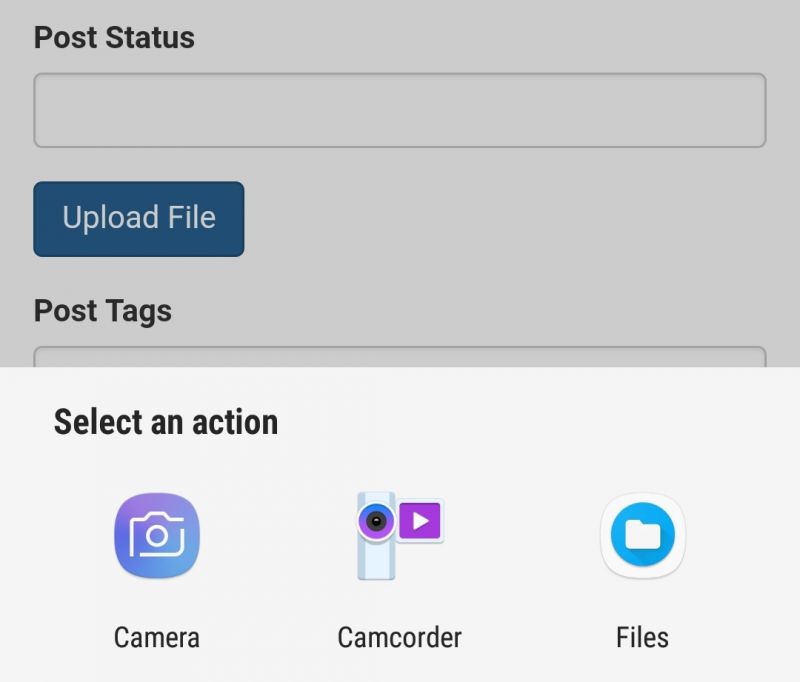Click the Post Status label
This screenshot has width=800, height=682.
[114, 38]
